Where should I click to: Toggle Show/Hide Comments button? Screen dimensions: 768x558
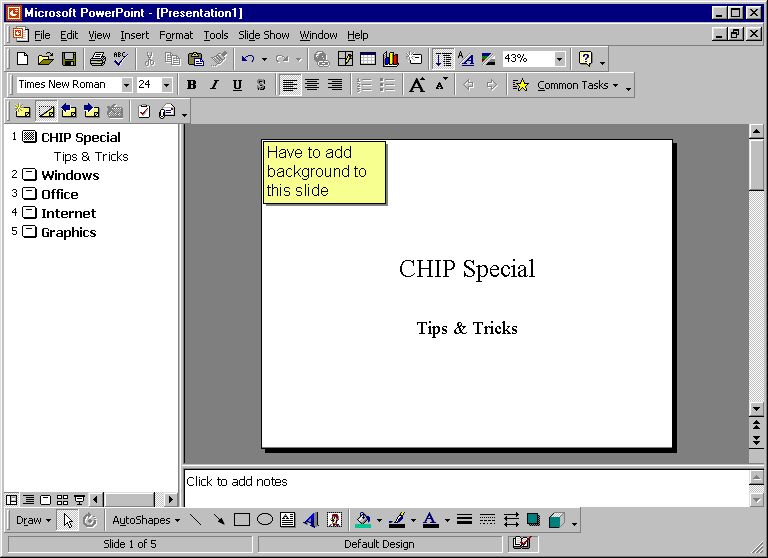[46, 112]
